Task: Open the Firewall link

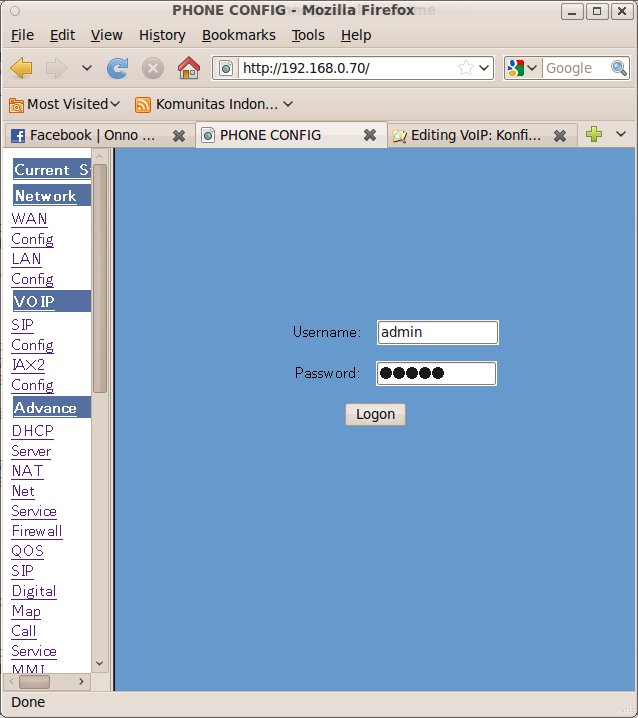Action: coord(37,531)
